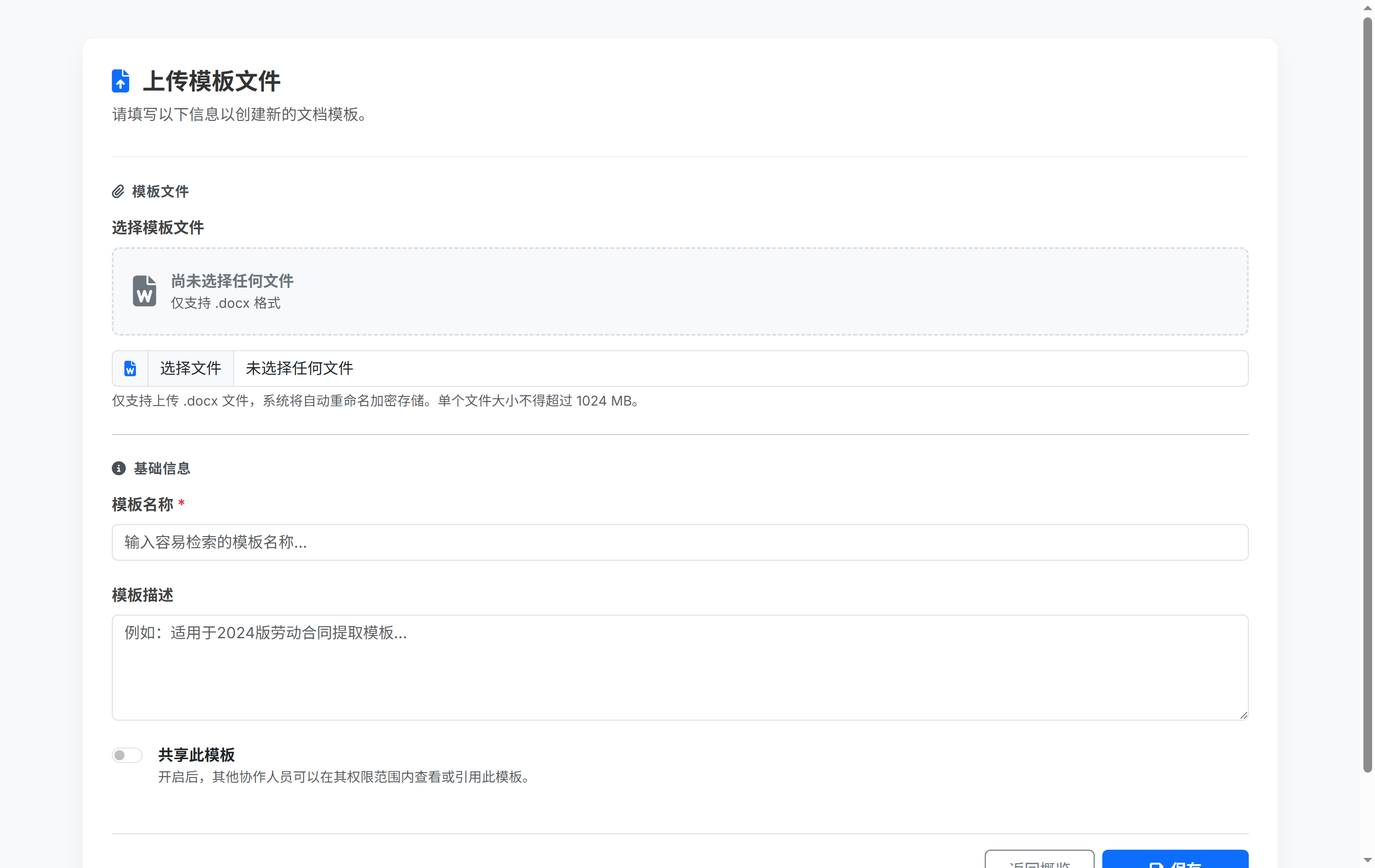This screenshot has height=868, width=1375.
Task: Click the scrollbar down arrow
Action: tap(1368, 860)
